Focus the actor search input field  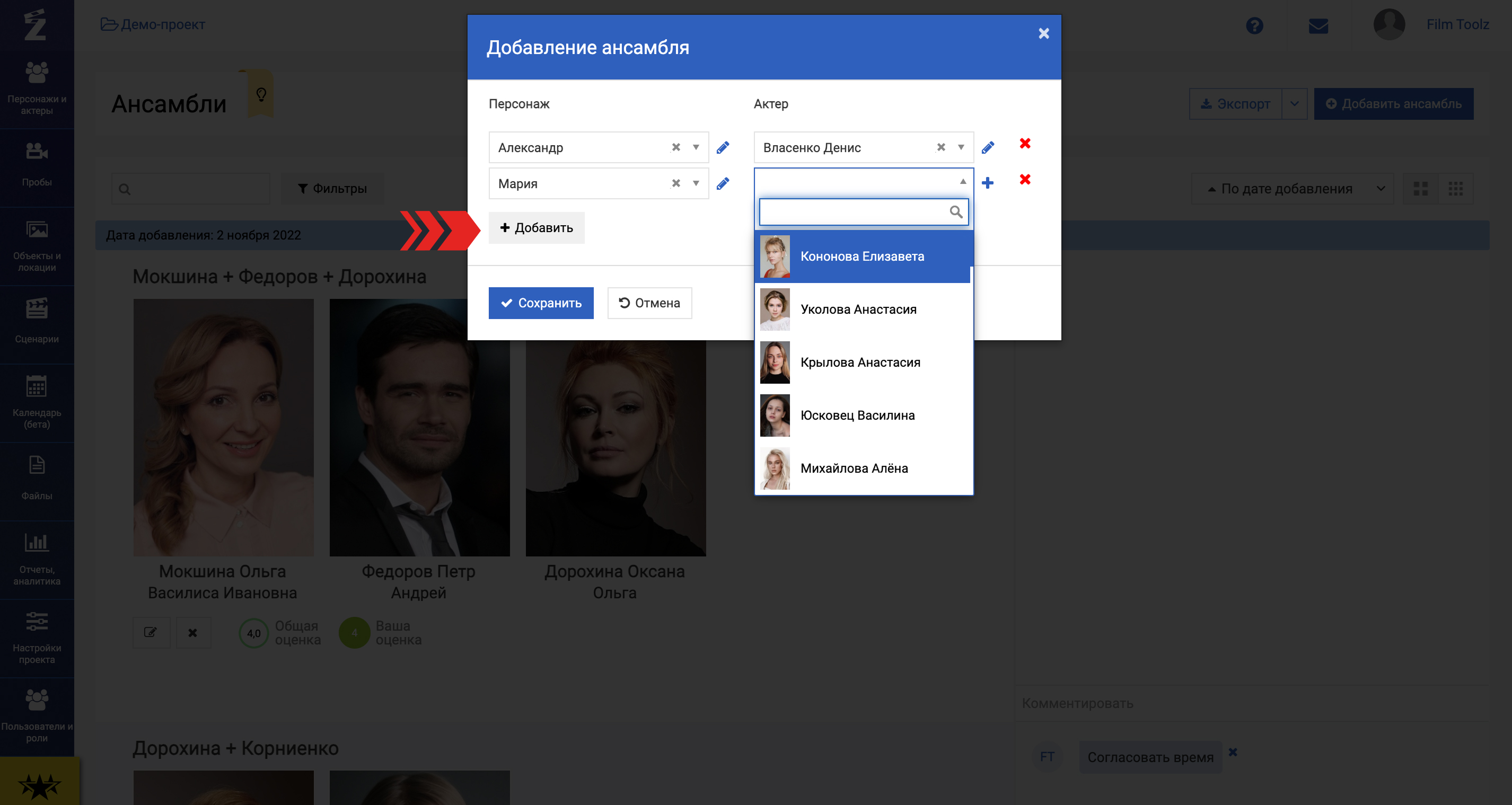854,212
